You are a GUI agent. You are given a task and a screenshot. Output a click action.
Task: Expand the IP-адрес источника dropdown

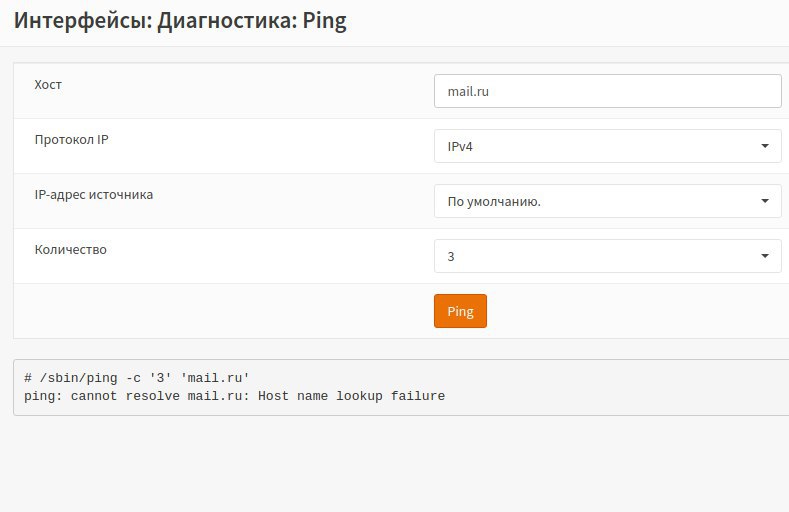(607, 201)
